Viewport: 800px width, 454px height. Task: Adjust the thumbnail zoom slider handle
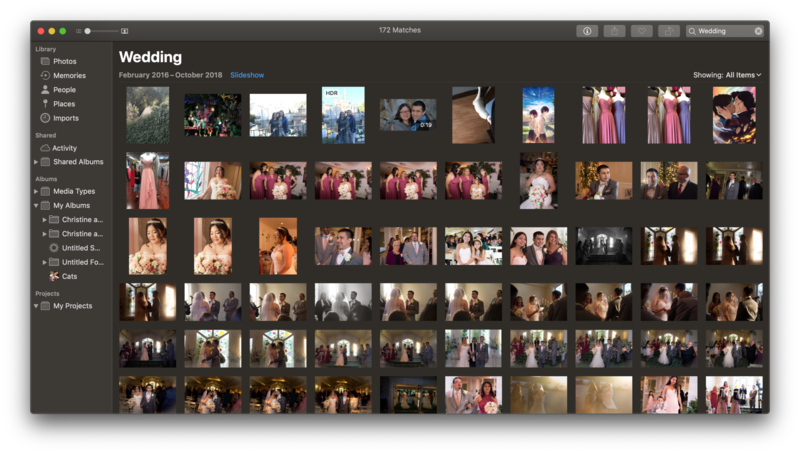pyautogui.click(x=88, y=31)
